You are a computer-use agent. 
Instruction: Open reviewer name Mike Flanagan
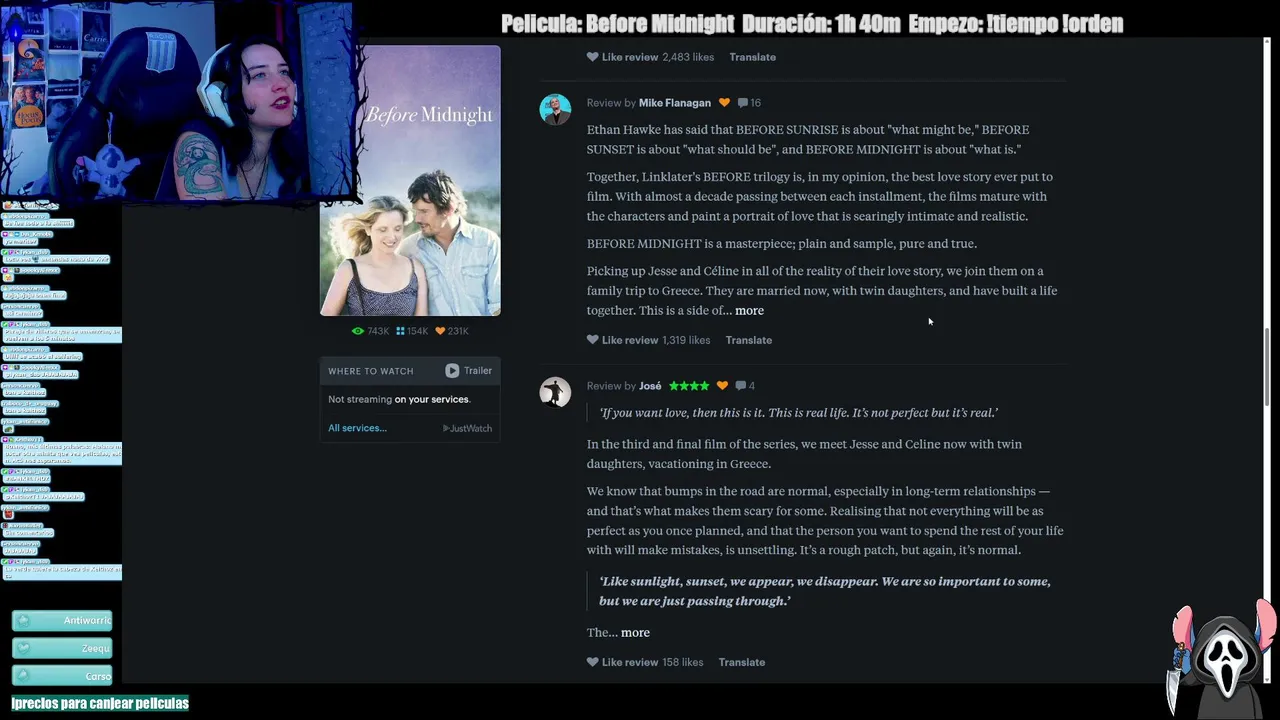point(675,103)
